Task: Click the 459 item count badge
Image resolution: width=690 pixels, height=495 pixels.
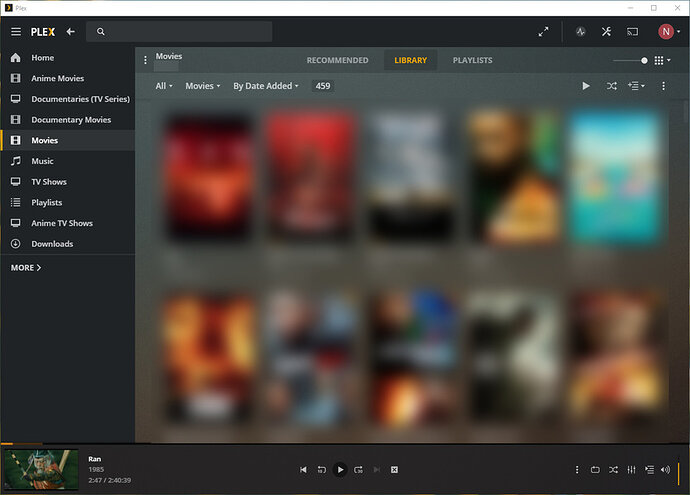Action: tap(323, 86)
